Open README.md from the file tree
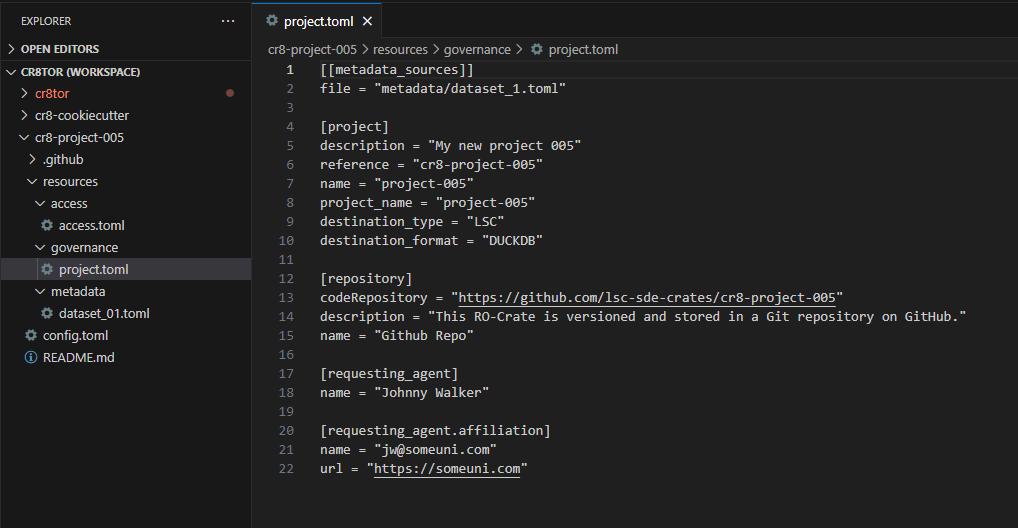 point(79,357)
